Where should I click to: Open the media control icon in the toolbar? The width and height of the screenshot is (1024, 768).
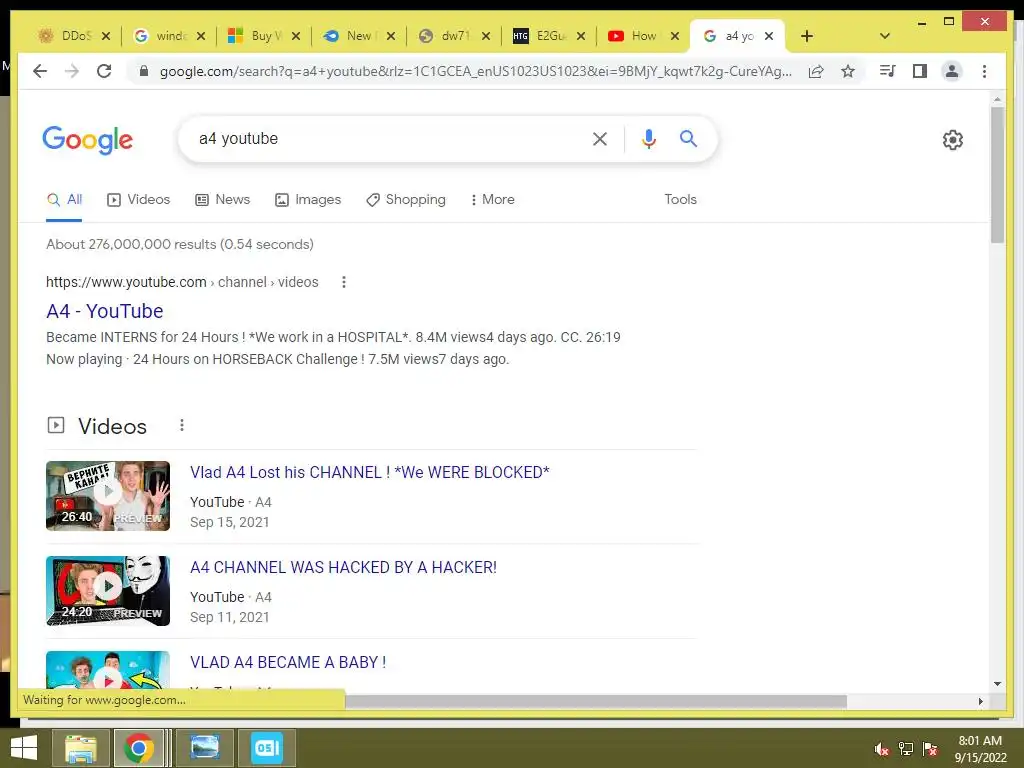tap(888, 71)
